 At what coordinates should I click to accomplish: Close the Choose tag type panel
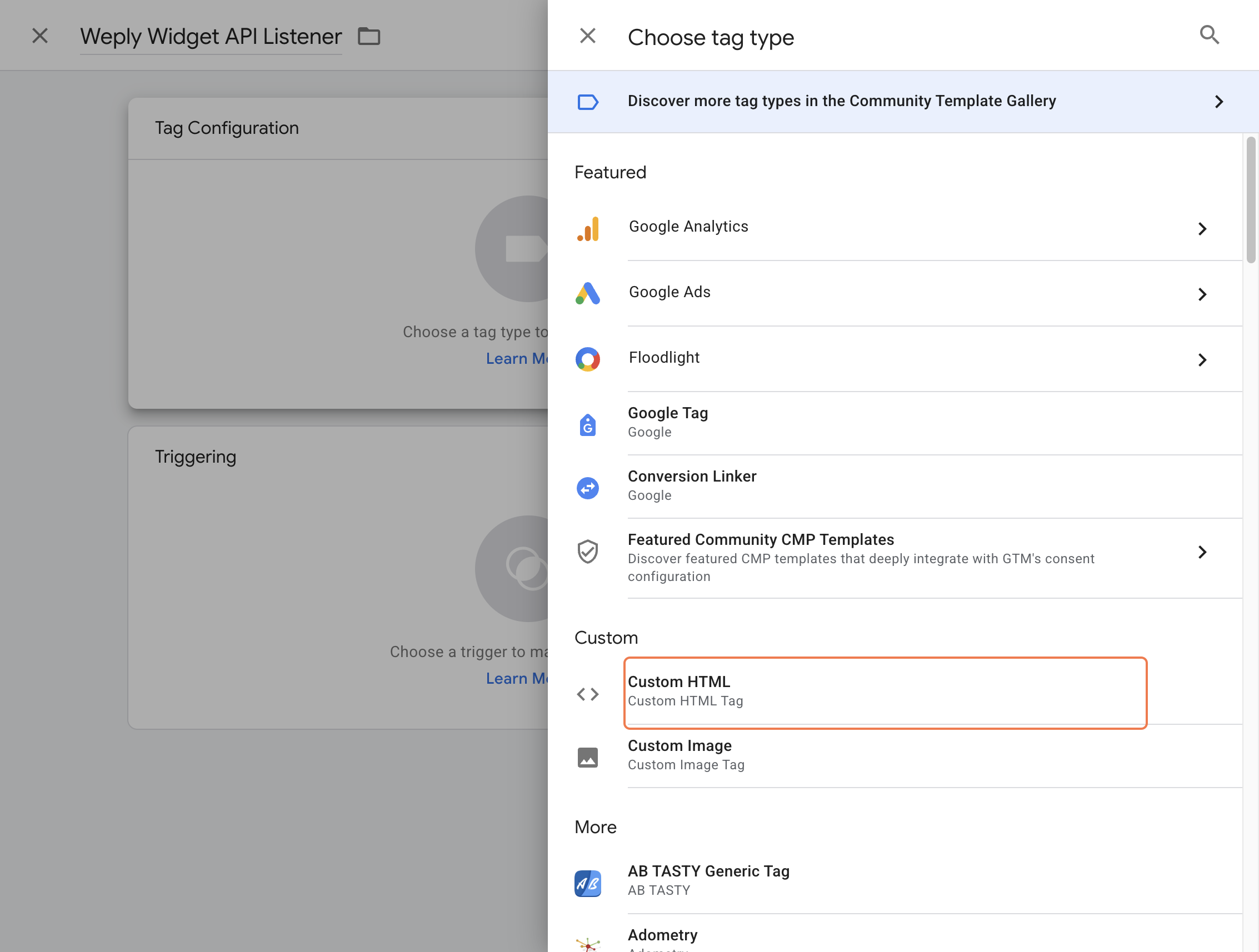pyautogui.click(x=587, y=36)
